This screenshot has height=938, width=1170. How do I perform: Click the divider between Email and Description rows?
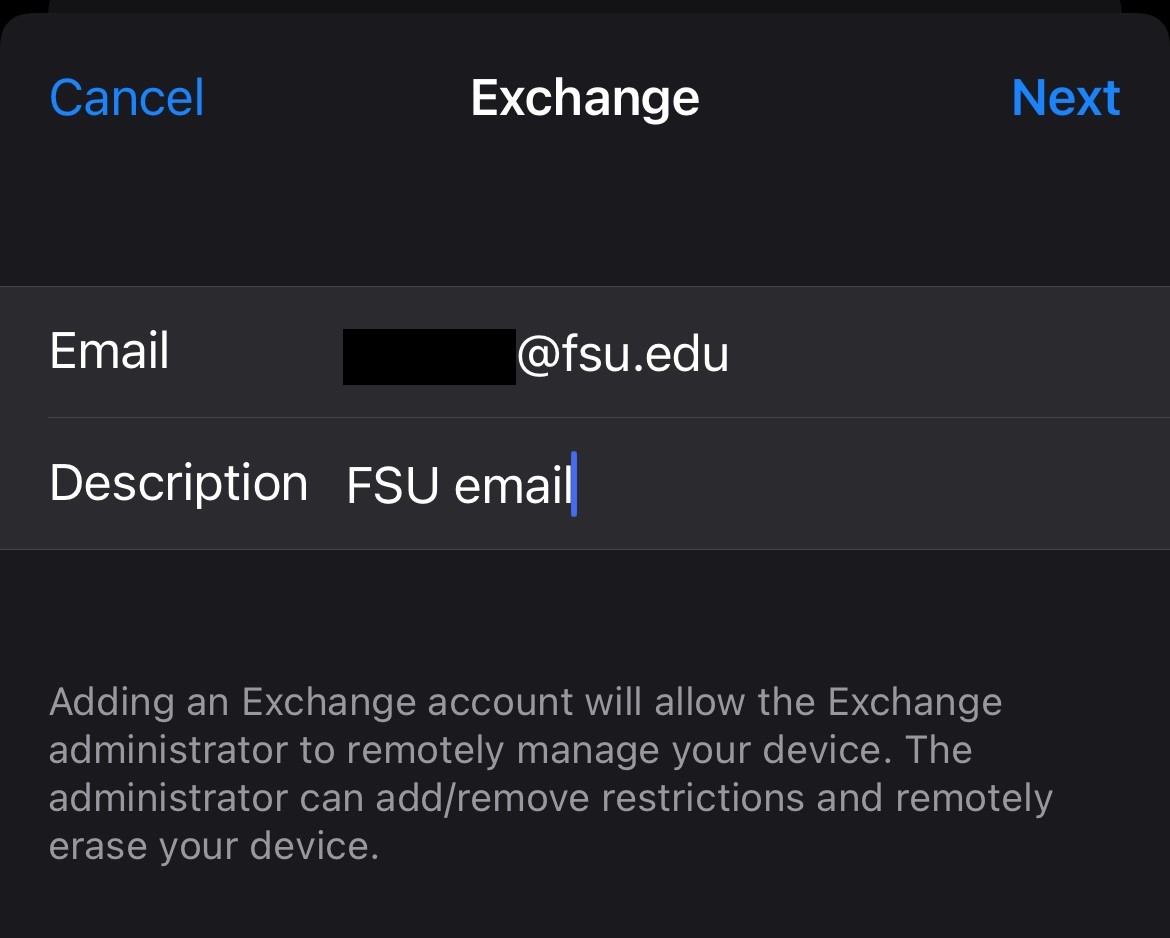(585, 416)
